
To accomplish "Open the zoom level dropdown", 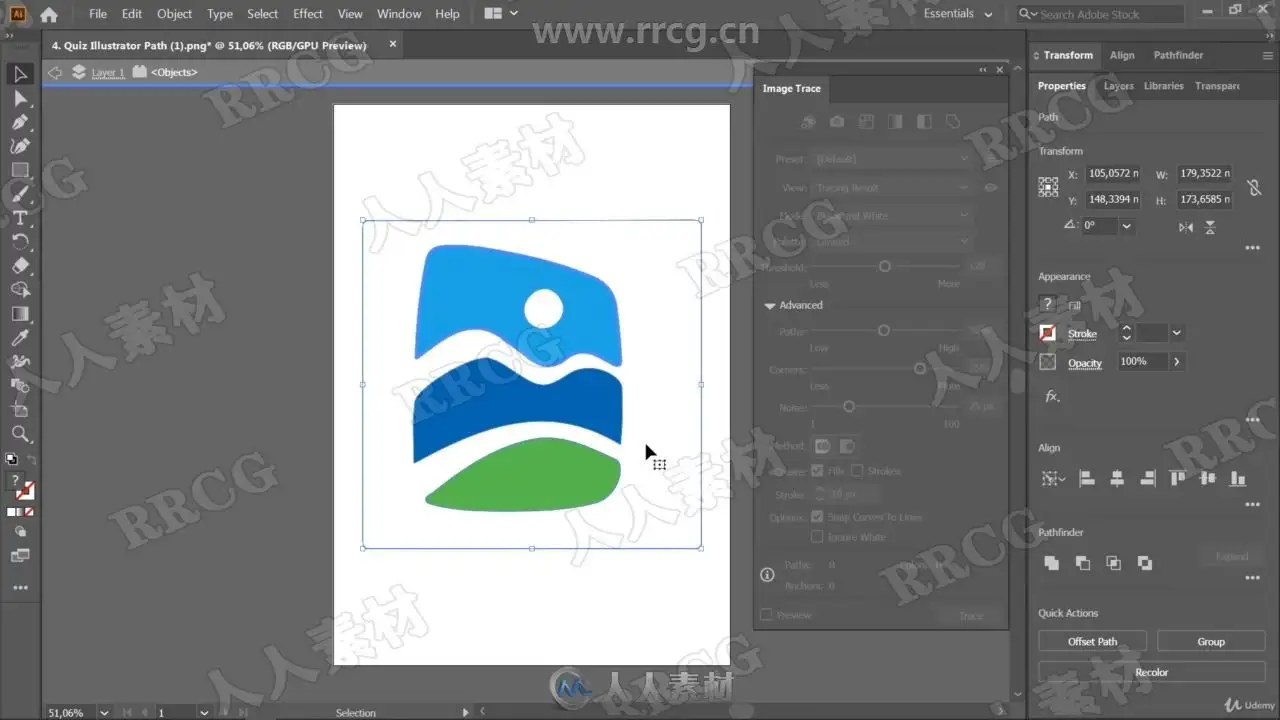I will tap(103, 712).
